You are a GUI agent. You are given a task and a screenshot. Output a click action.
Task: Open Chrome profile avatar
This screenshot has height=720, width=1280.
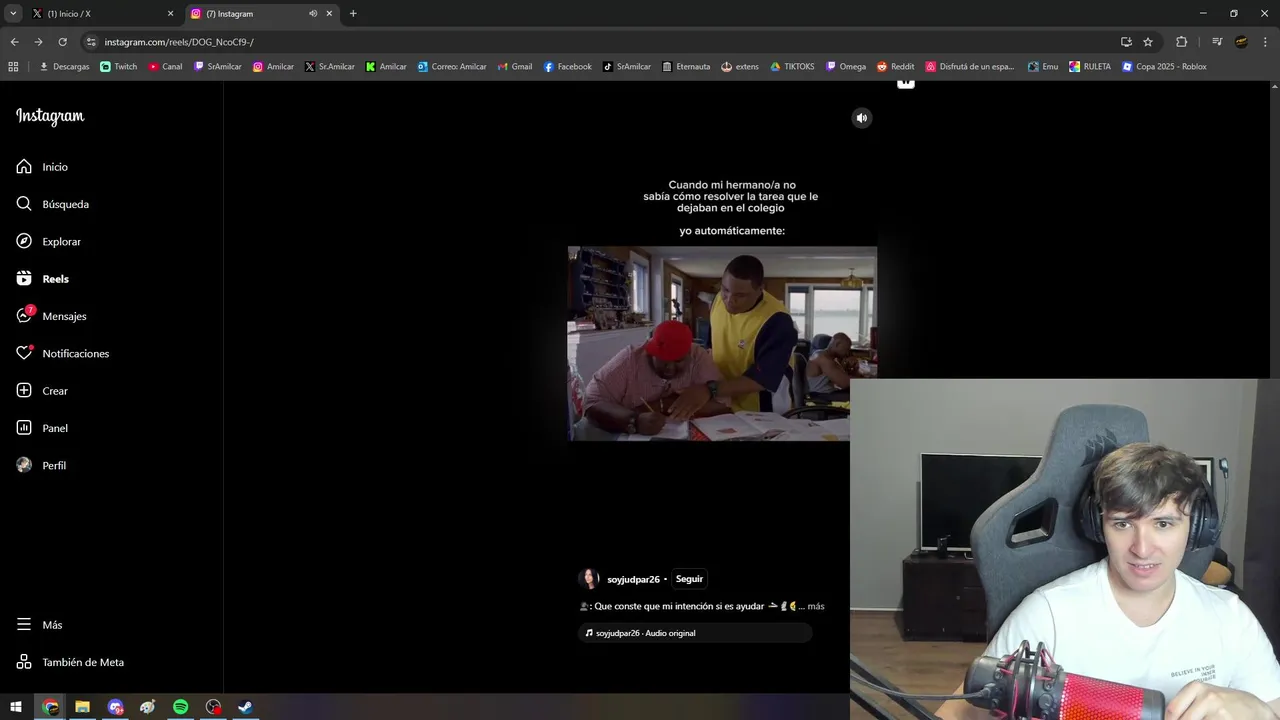(1241, 42)
